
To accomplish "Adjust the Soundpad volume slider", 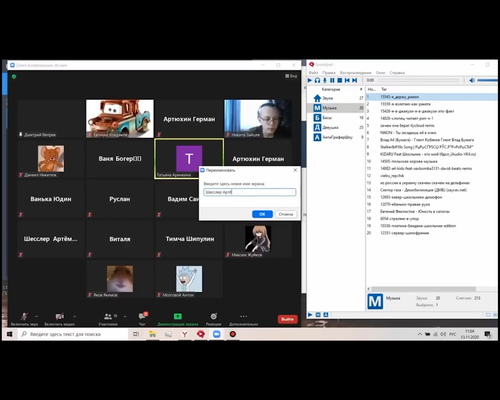I will [487, 80].
